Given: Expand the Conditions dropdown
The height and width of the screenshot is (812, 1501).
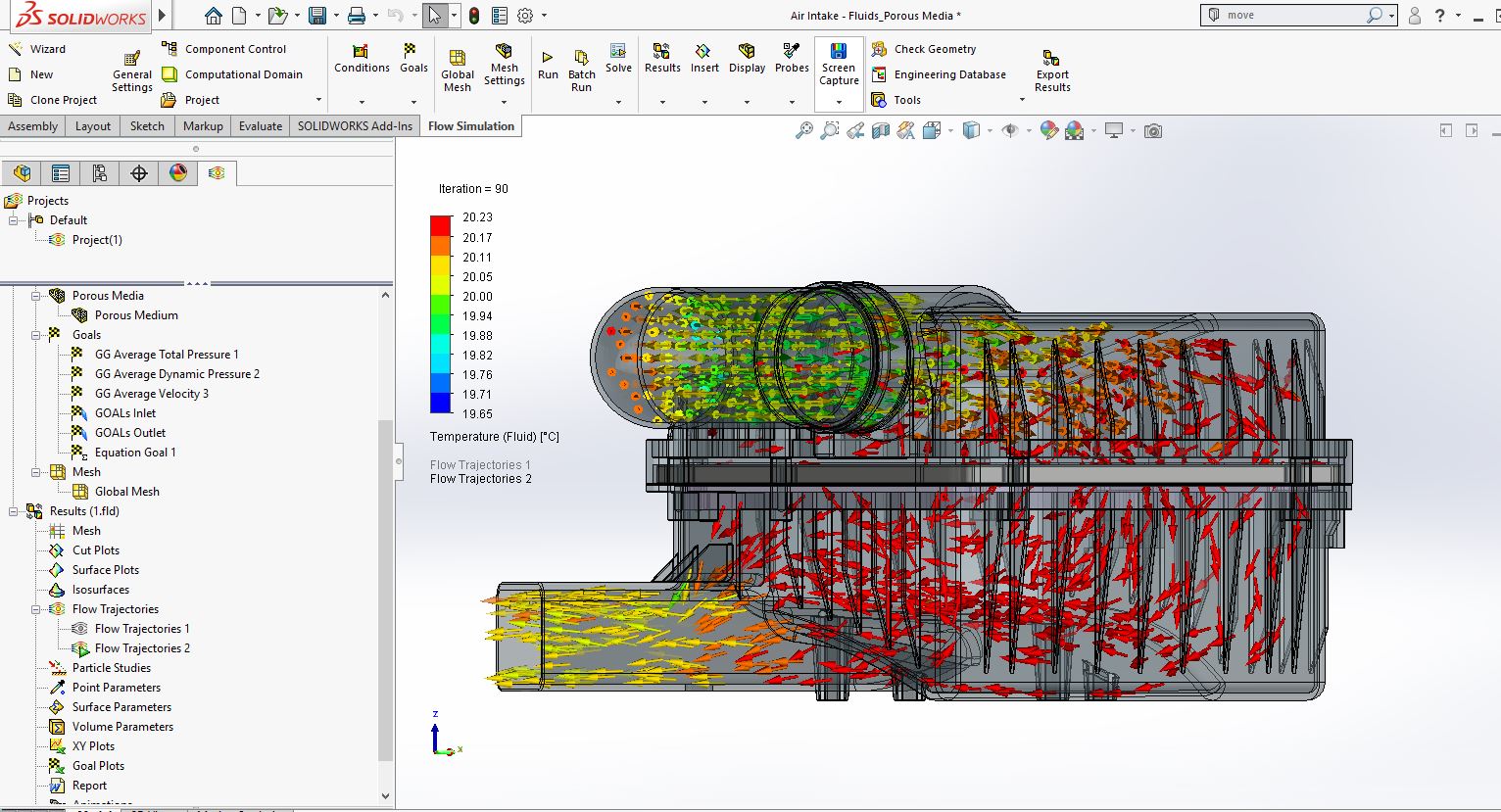Looking at the screenshot, I should (362, 102).
